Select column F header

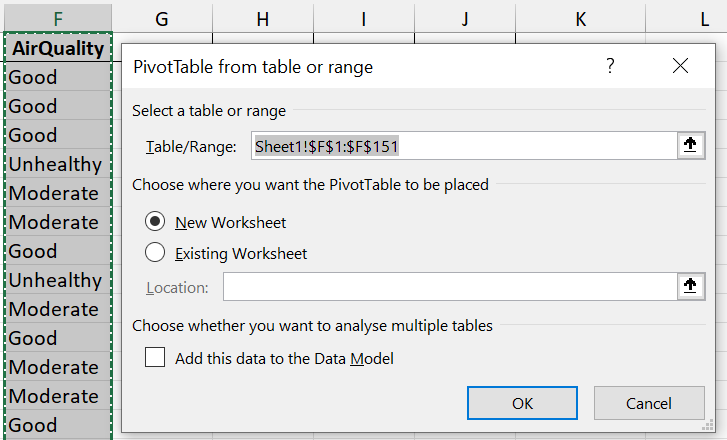tap(56, 17)
